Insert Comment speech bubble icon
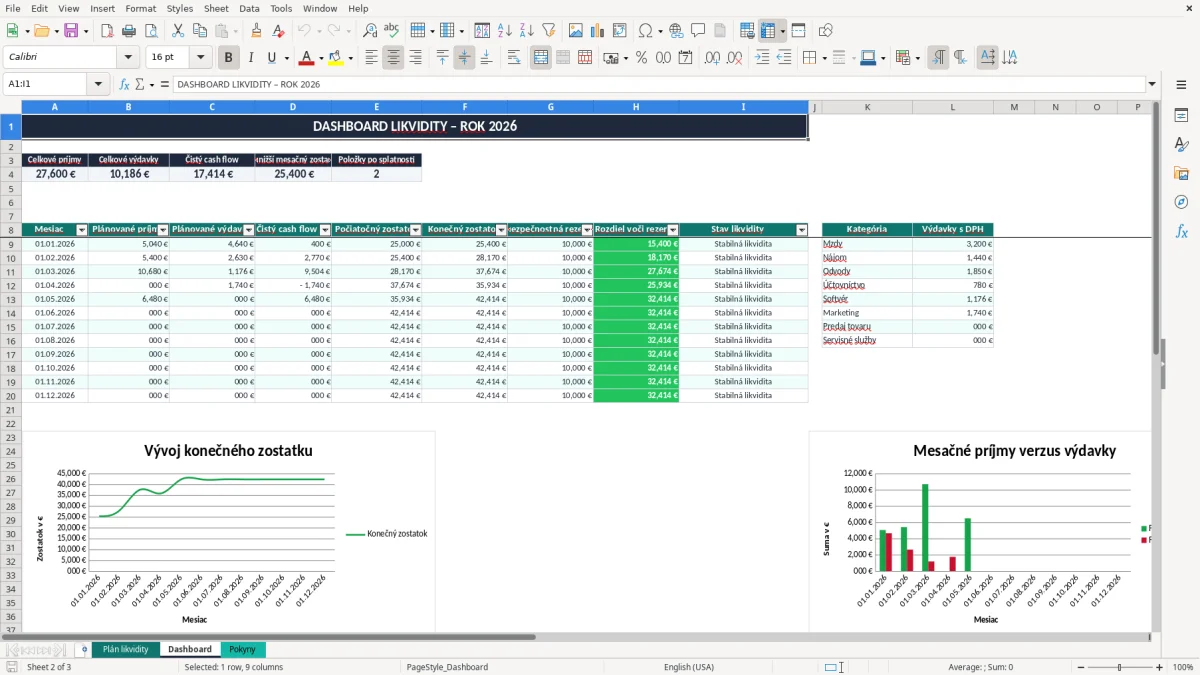 click(x=698, y=31)
